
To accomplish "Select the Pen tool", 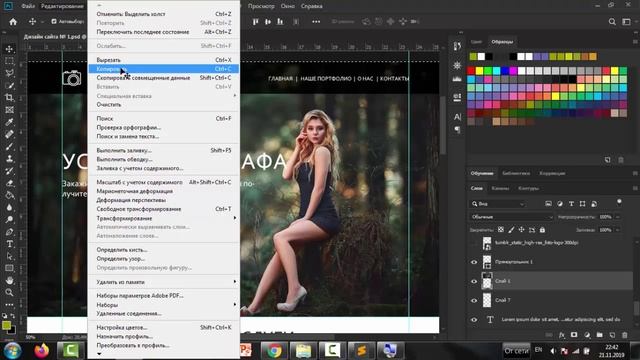I will [9, 232].
